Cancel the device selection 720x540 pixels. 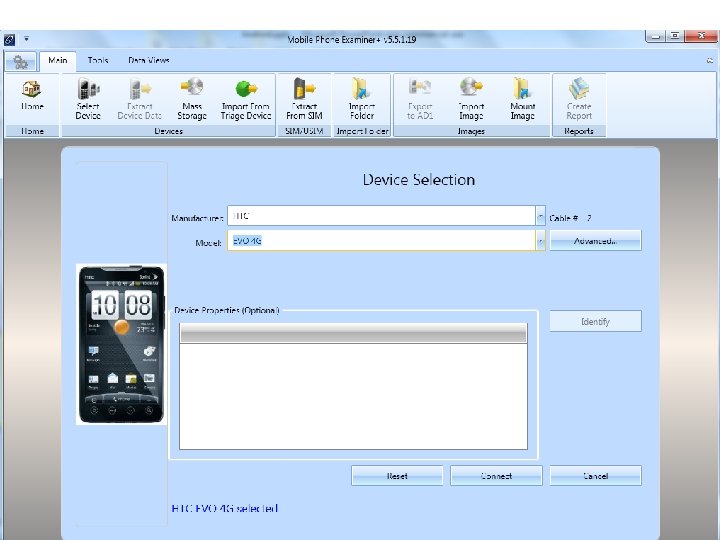(x=596, y=476)
